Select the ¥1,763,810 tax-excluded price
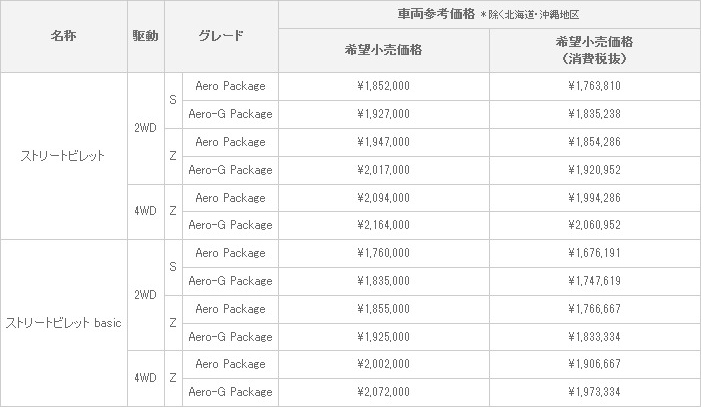The image size is (701, 407). pyautogui.click(x=595, y=86)
